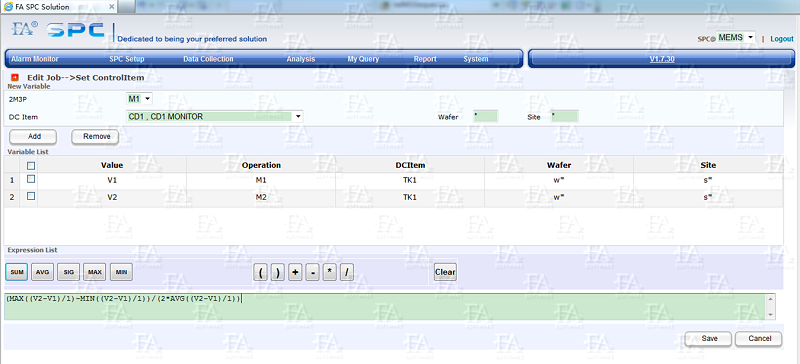
Task: Insert an open parenthesis
Action: point(261,273)
